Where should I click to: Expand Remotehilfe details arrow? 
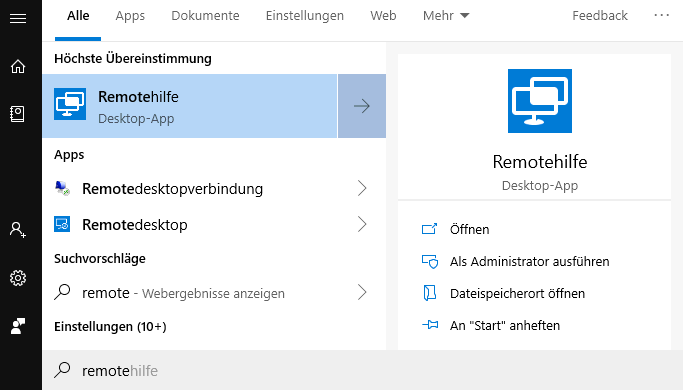(362, 106)
